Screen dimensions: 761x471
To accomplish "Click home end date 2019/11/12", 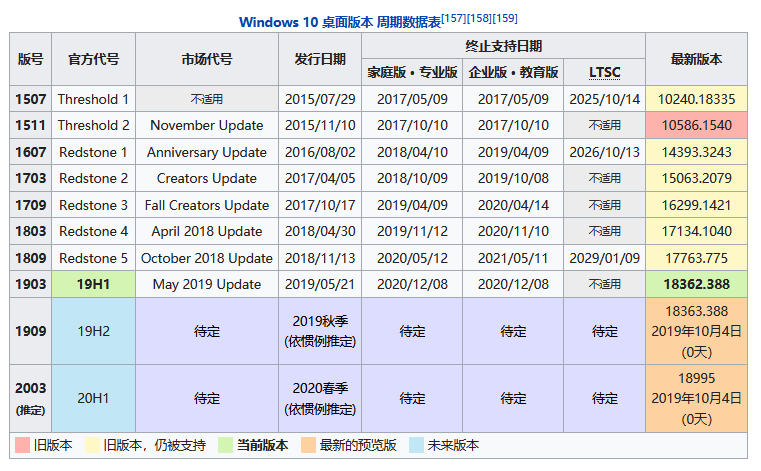I will click(412, 231).
